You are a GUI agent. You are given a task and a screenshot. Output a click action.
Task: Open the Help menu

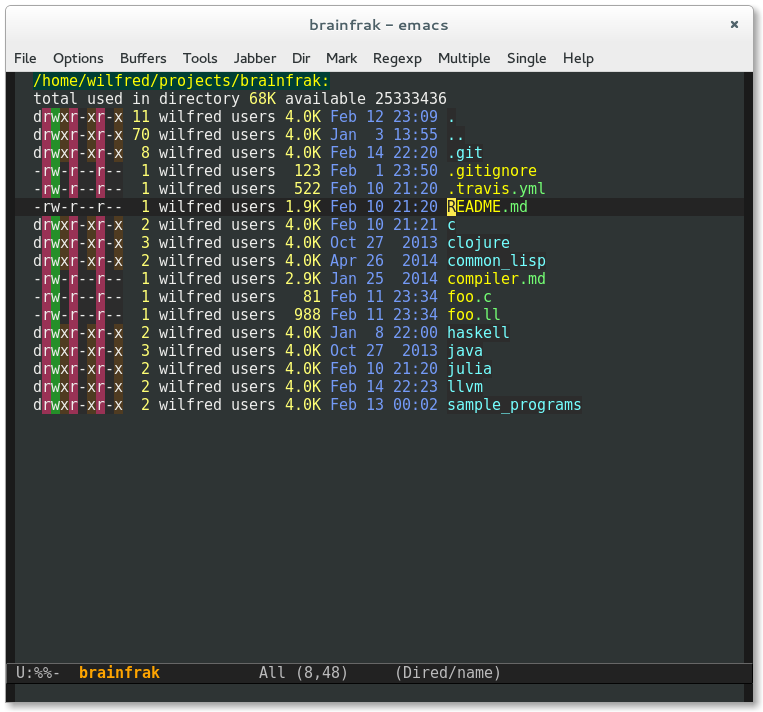tap(578, 58)
